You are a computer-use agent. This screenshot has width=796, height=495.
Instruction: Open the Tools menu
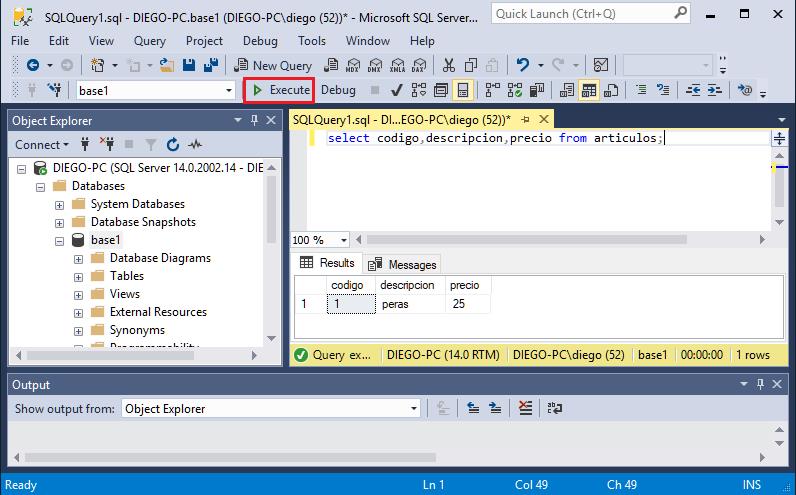[x=312, y=41]
